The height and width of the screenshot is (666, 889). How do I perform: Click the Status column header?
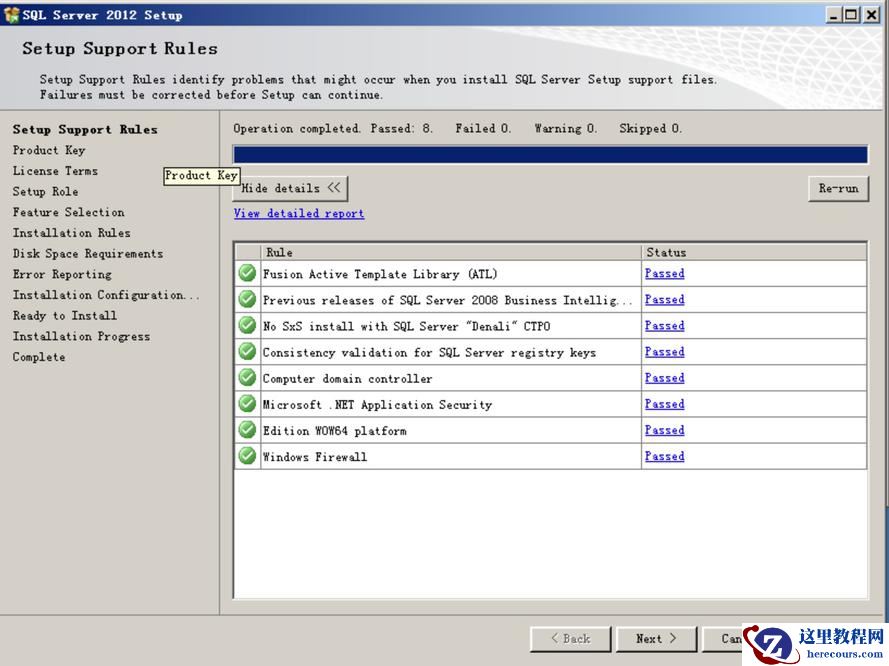point(753,253)
